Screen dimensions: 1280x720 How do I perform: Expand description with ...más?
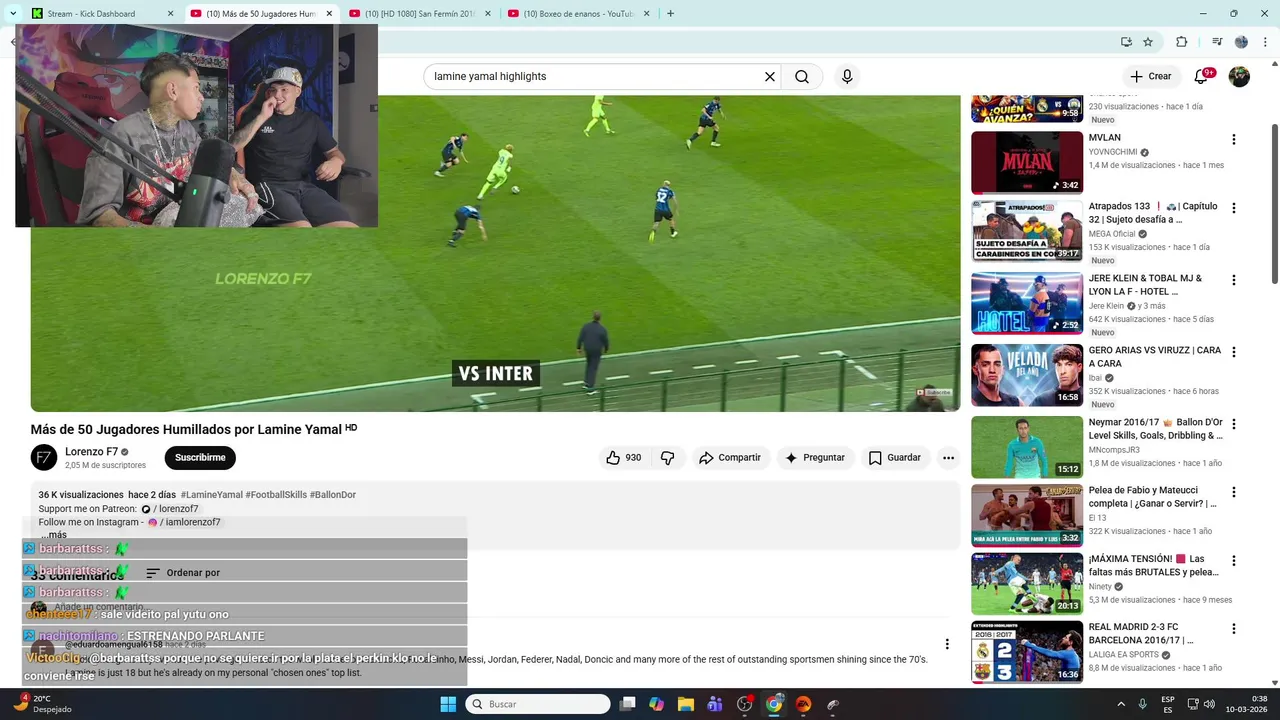(54, 535)
